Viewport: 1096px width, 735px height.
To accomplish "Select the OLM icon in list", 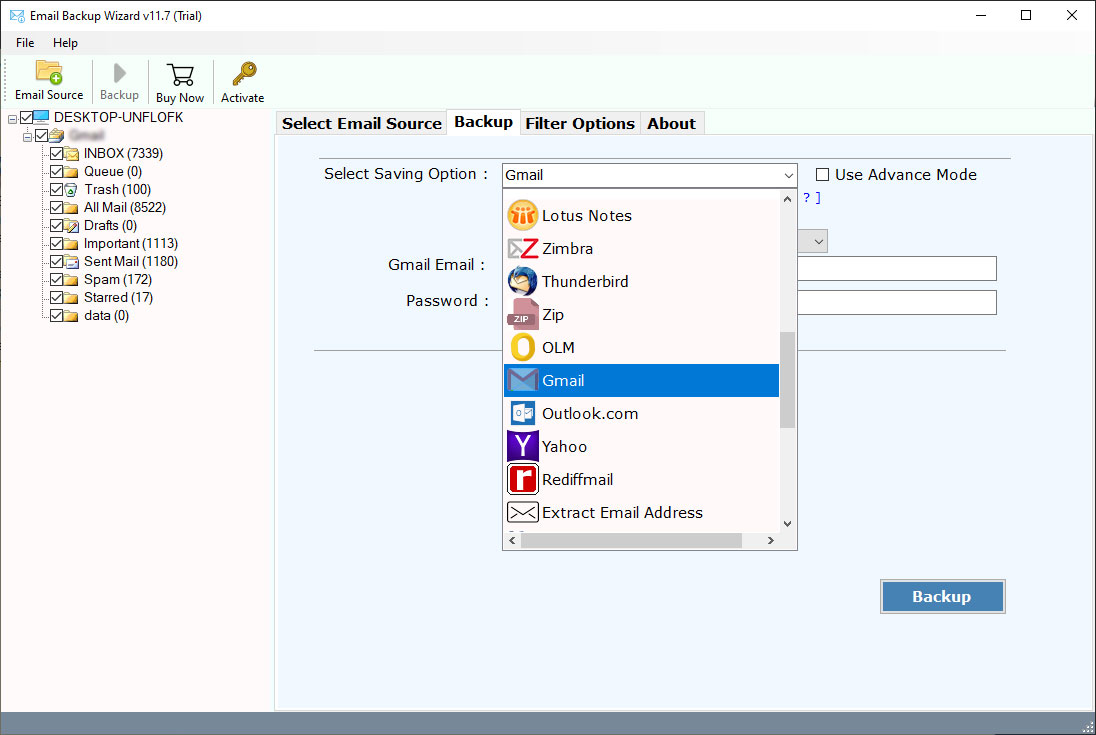I will click(x=522, y=347).
